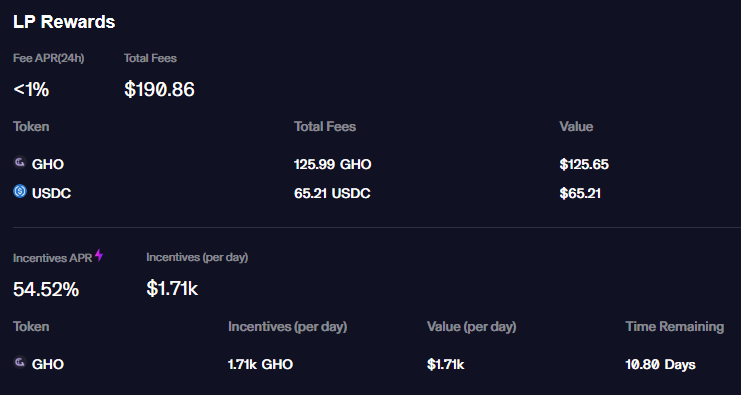This screenshot has width=741, height=395.
Task: Click the GHO label in incentives table
Action: coord(48,364)
